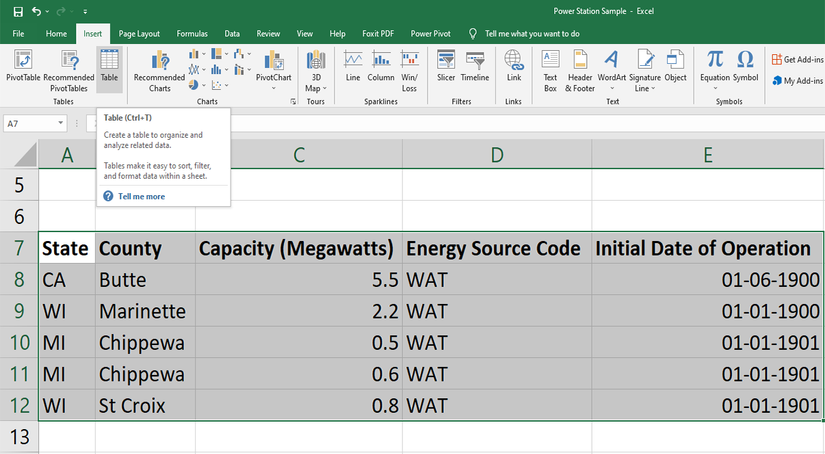Expand scatter chart dropdown arrow
This screenshot has height=454, width=825.
226,85
